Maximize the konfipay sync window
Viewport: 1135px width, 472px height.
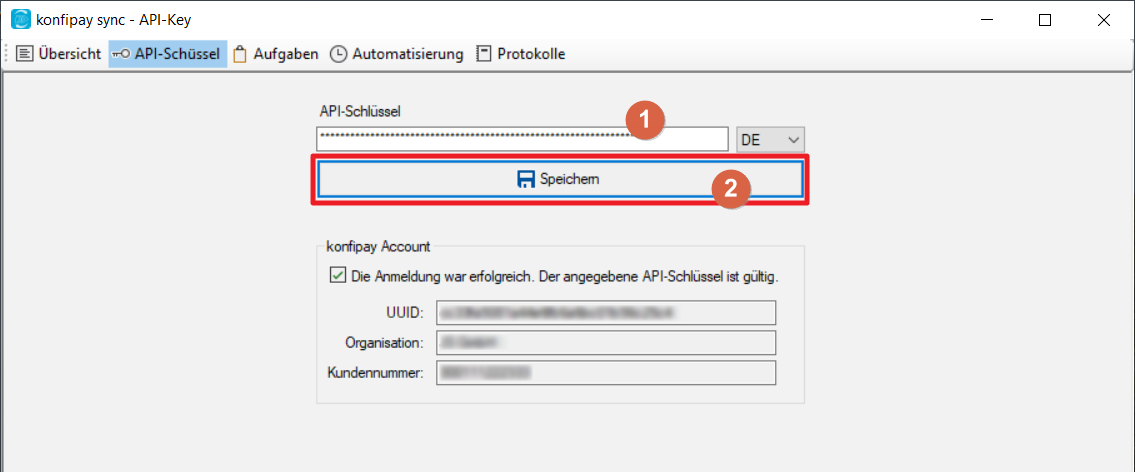[1045, 19]
